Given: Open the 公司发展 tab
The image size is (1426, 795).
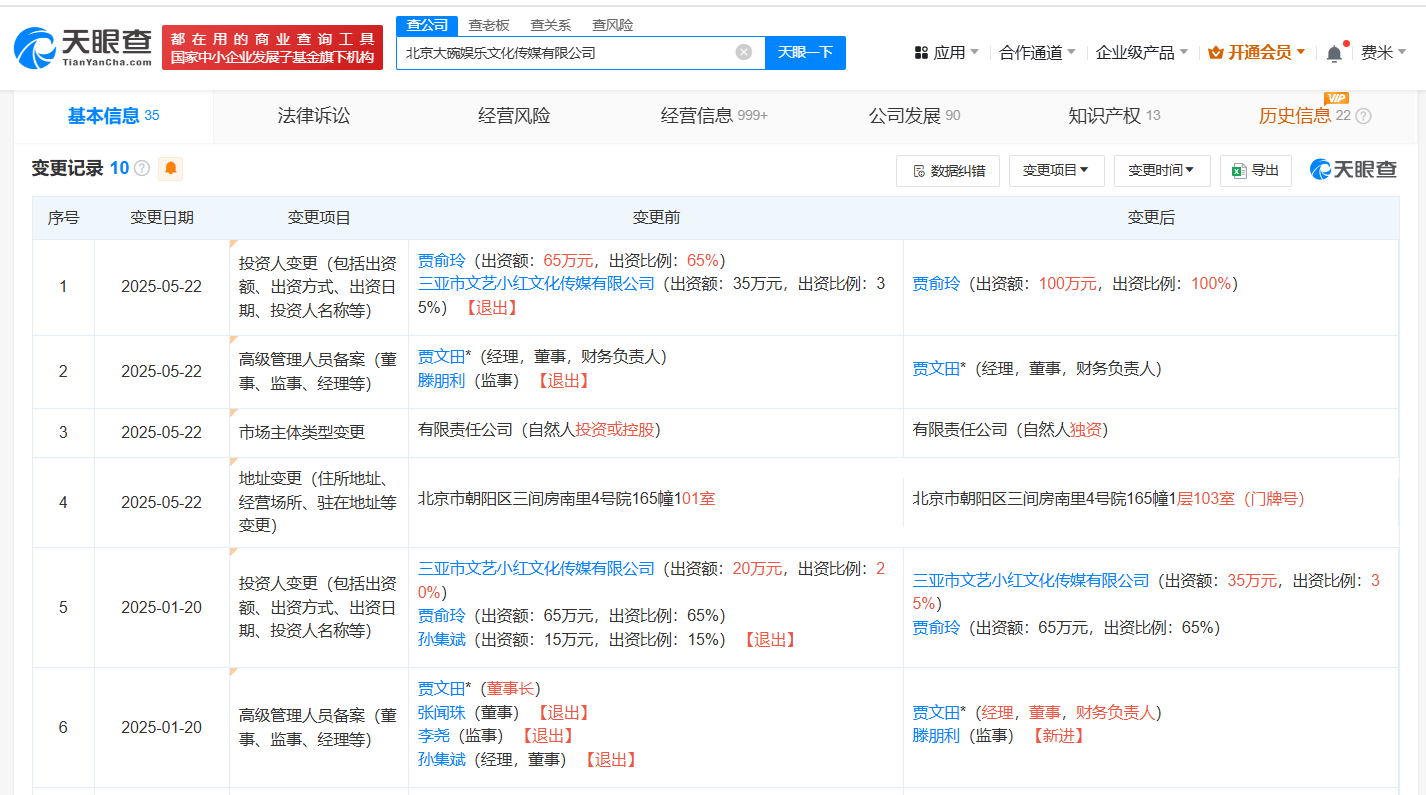Looking at the screenshot, I should 914,116.
